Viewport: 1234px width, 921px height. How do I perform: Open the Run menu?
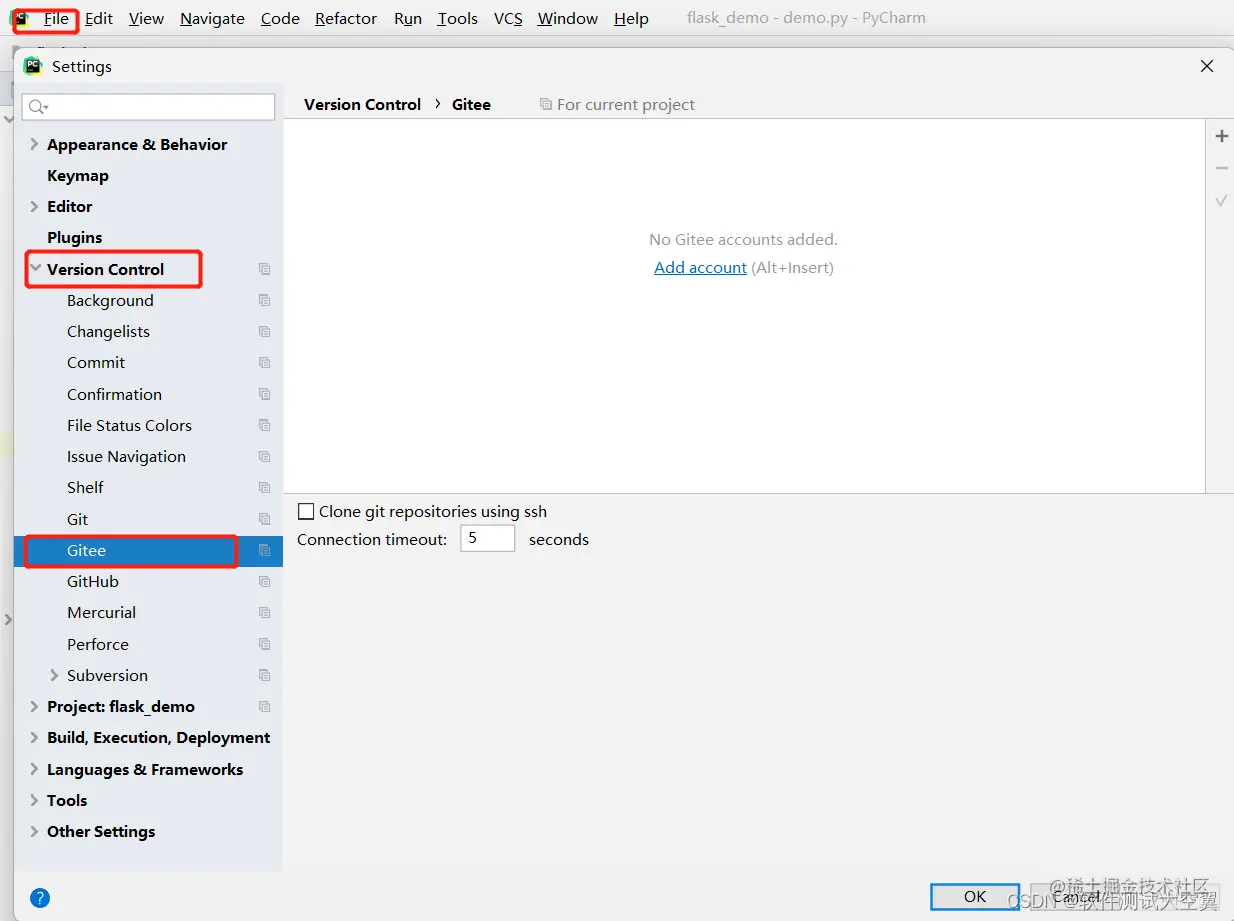pyautogui.click(x=408, y=18)
